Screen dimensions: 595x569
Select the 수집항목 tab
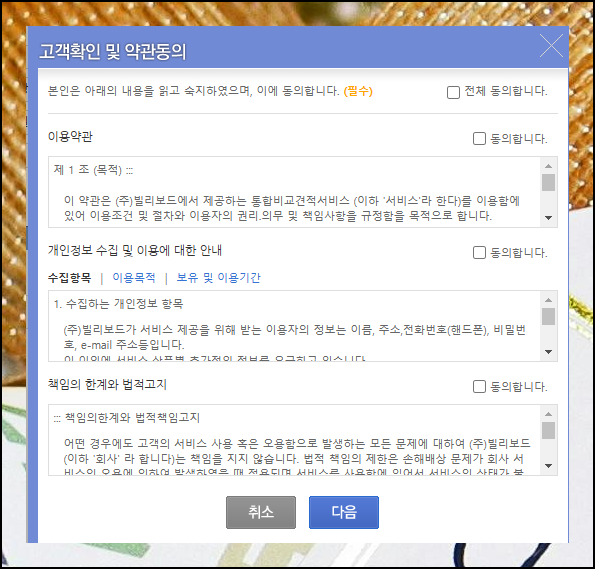tap(69, 278)
